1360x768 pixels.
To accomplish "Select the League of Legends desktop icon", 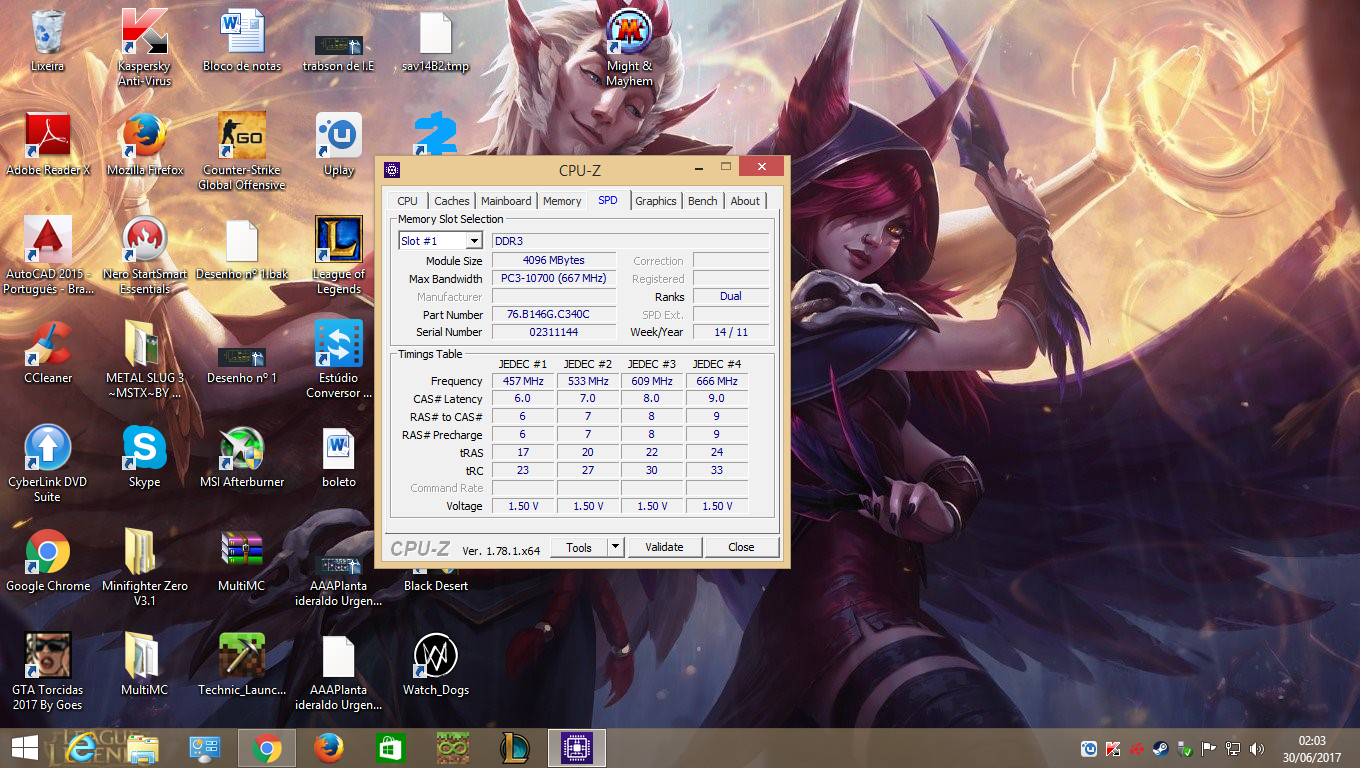I will coord(338,255).
